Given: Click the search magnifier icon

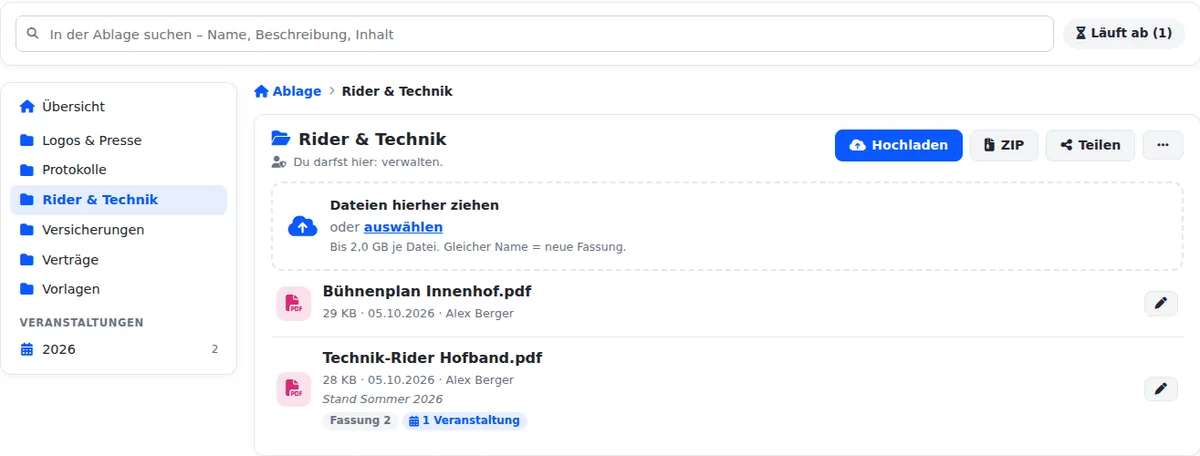Looking at the screenshot, I should [x=33, y=33].
